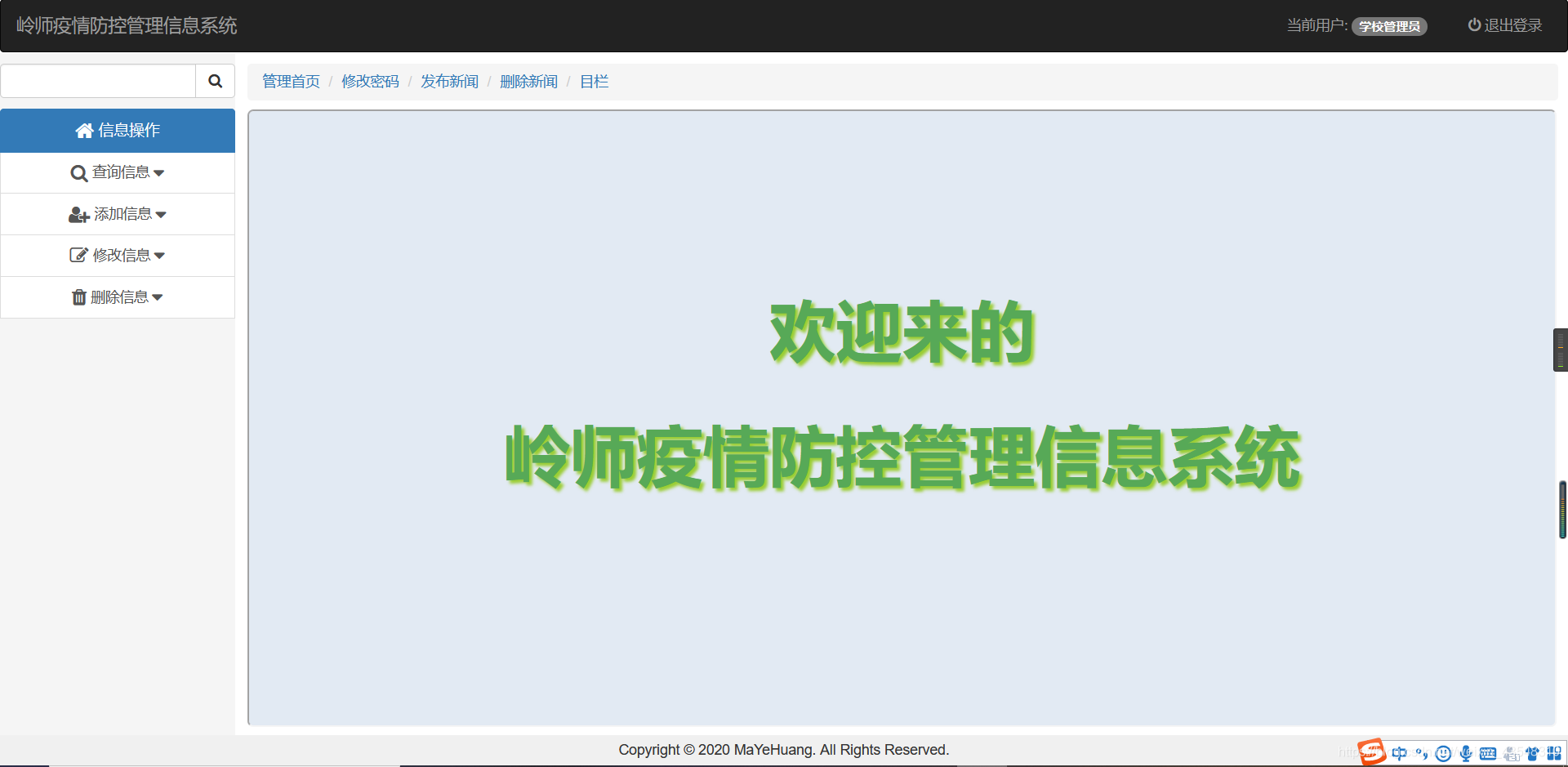The image size is (1568, 767).
Task: Open the 发布新闻 breadcrumb item
Action: point(450,81)
